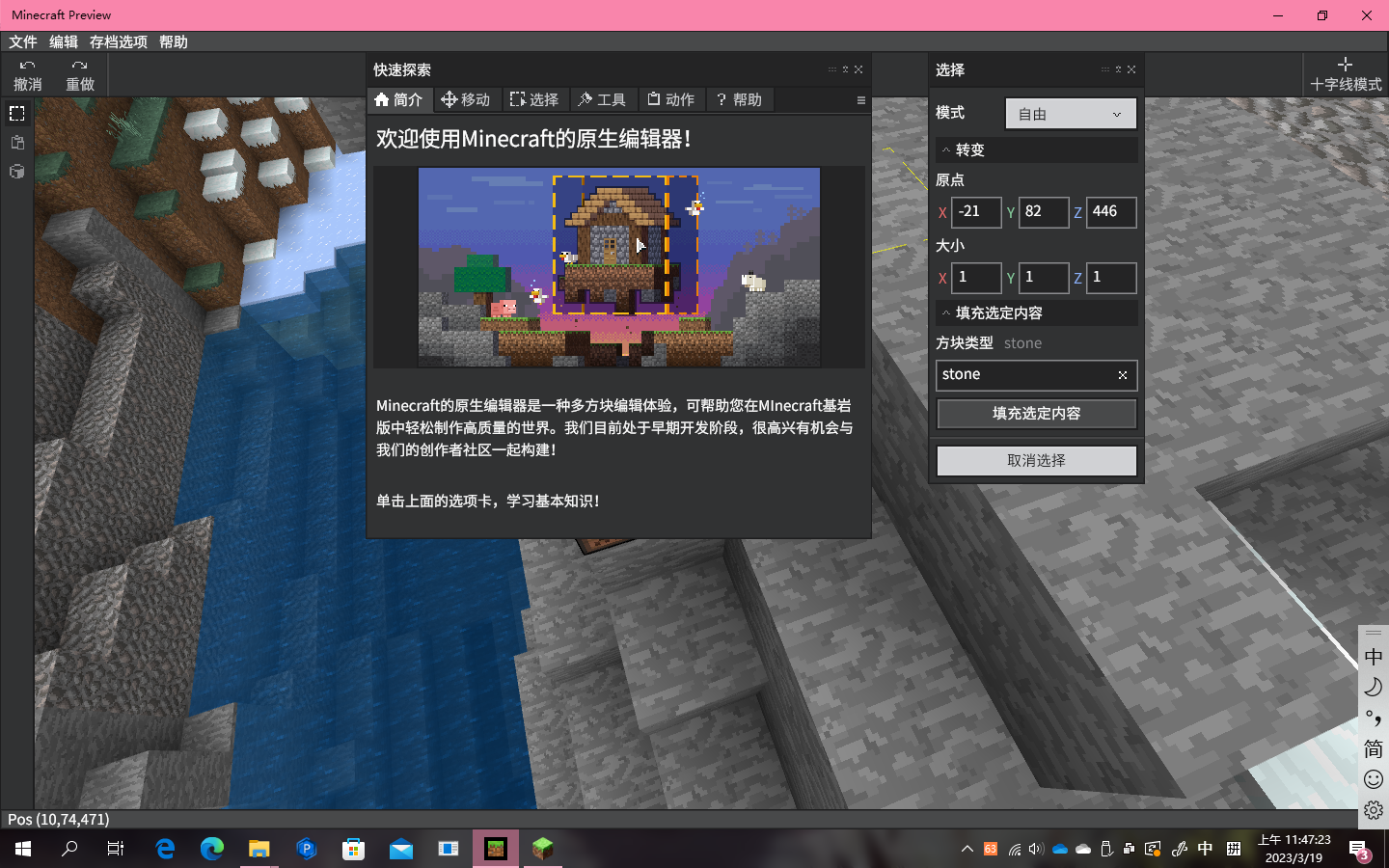The height and width of the screenshot is (868, 1389).
Task: Click the 取消选择 button
Action: pos(1037,461)
